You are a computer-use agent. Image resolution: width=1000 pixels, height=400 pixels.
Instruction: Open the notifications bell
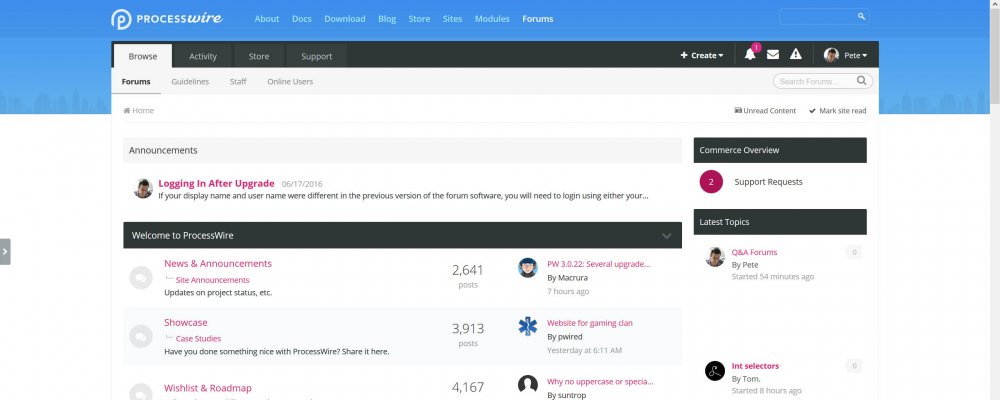click(750, 55)
